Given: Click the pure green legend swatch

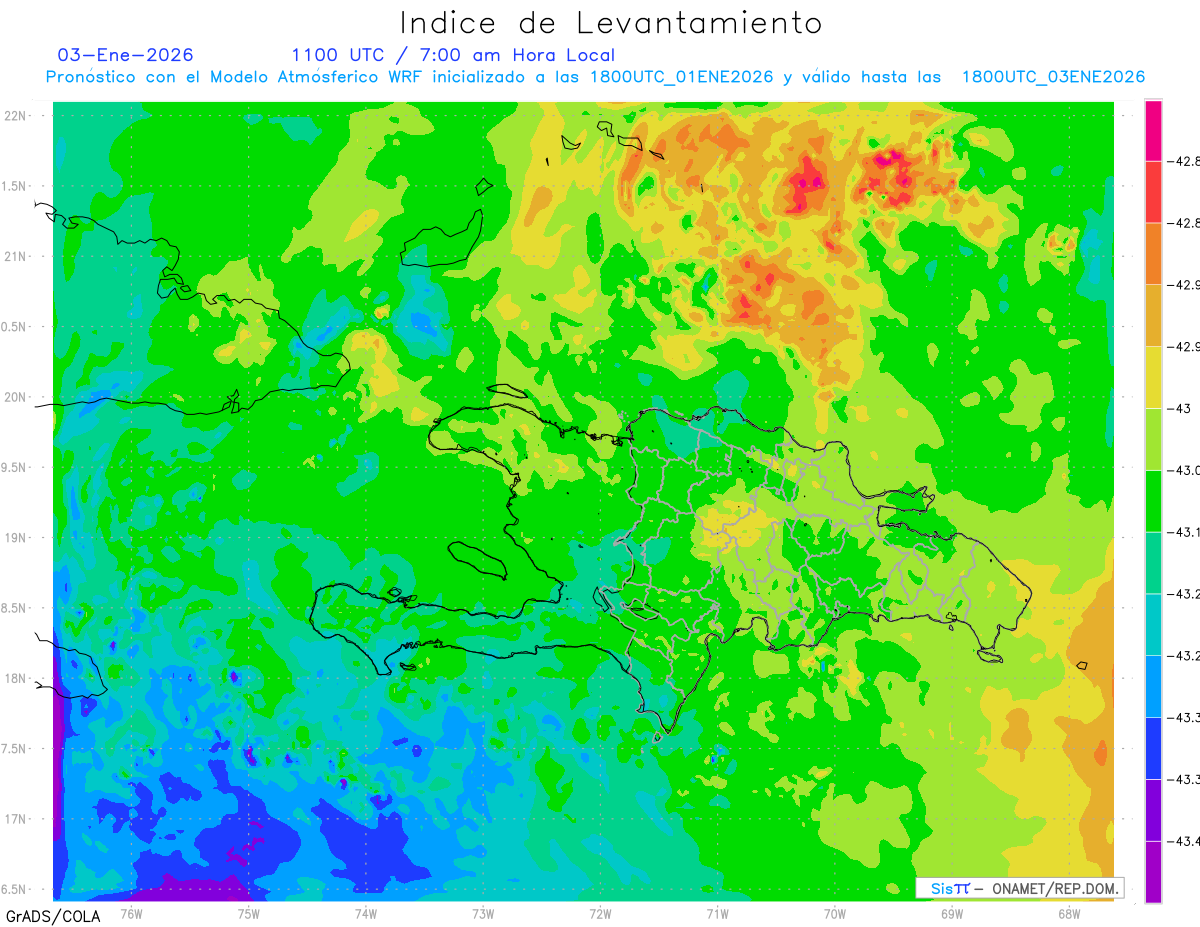Looking at the screenshot, I should (x=1153, y=500).
